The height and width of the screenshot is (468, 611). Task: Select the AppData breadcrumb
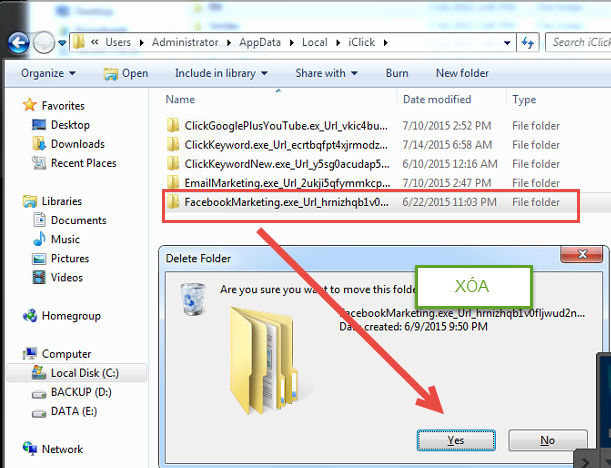pos(260,42)
